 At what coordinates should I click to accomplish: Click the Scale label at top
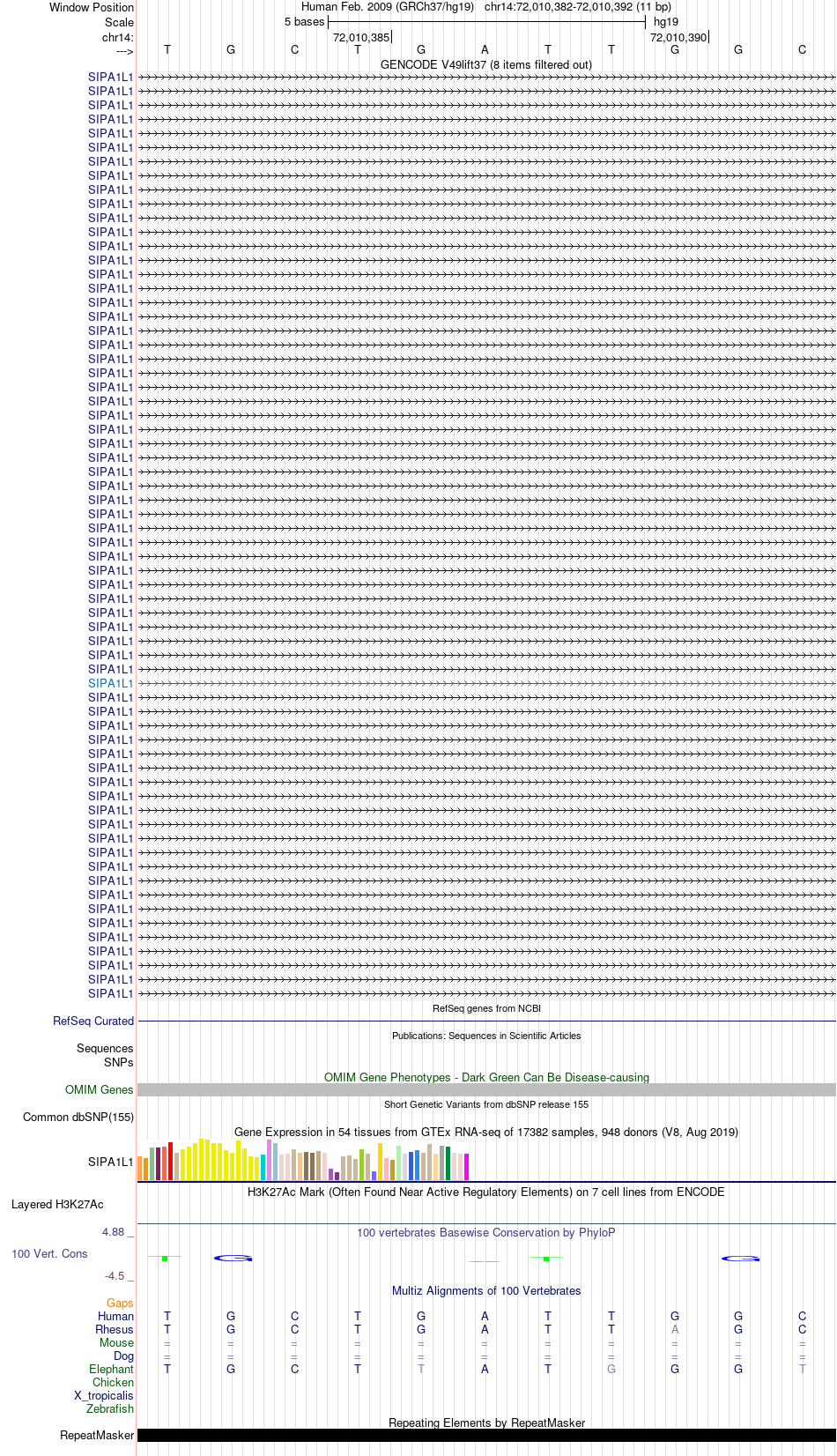pyautogui.click(x=119, y=22)
